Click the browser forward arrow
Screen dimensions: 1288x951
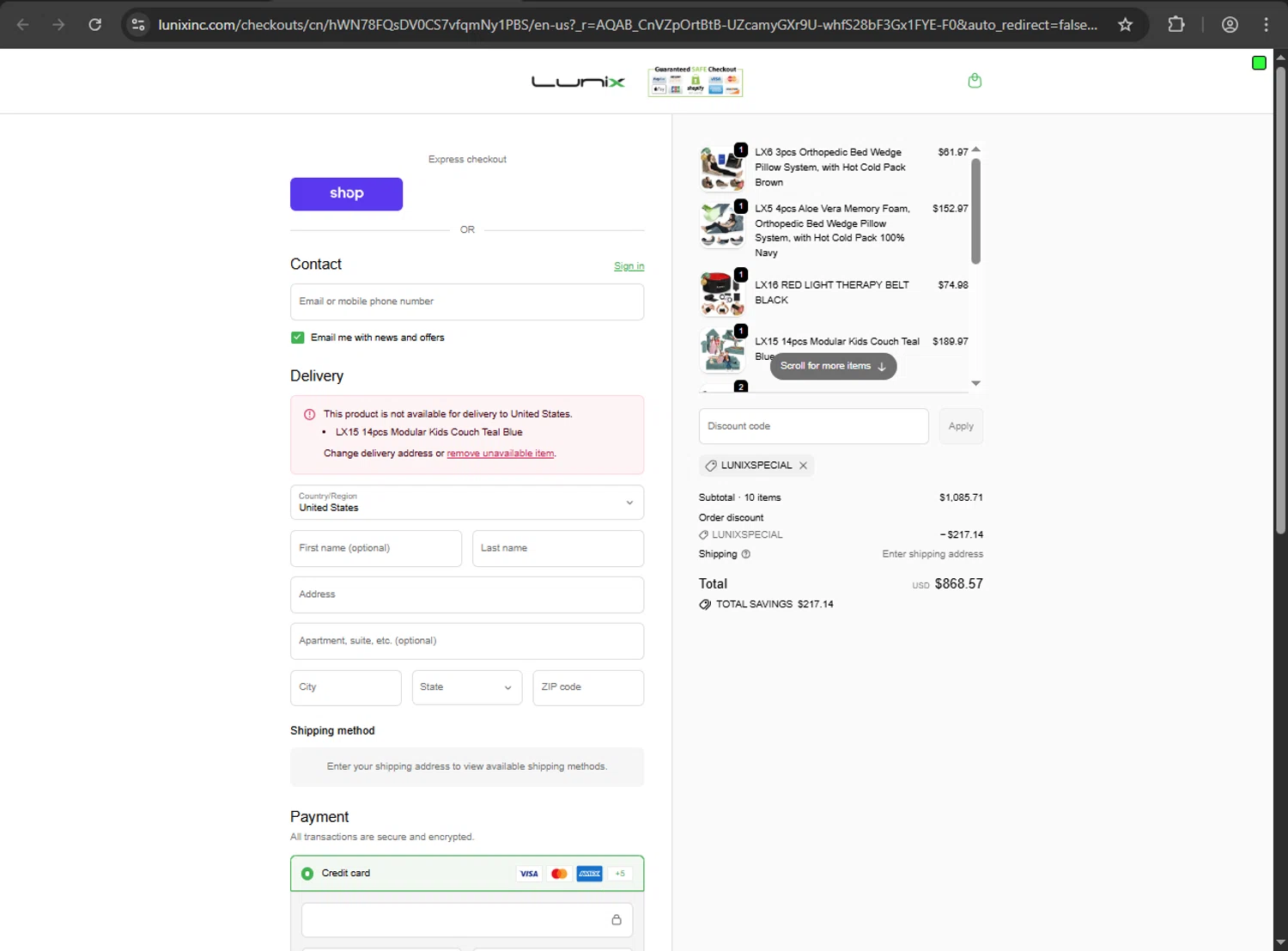coord(58,25)
